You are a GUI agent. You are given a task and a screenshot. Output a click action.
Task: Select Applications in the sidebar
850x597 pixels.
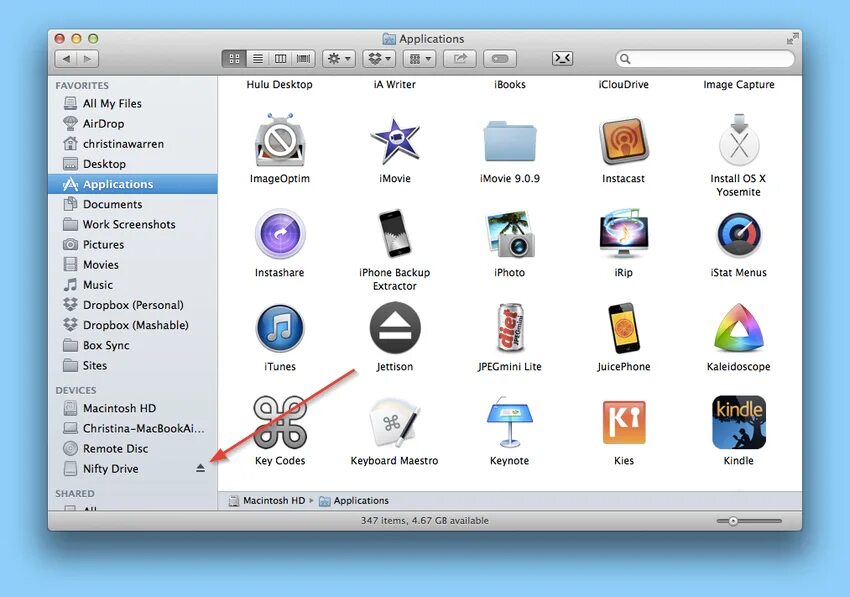coord(132,184)
